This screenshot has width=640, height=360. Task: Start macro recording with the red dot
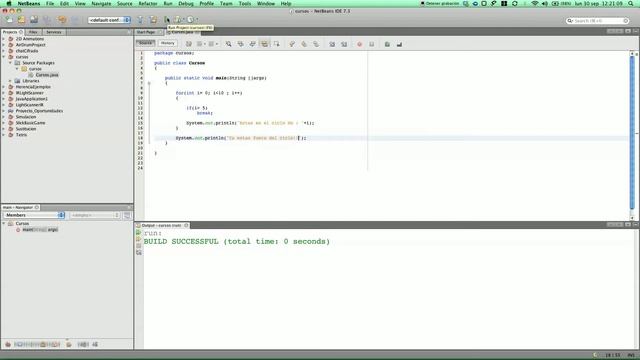tap(360, 44)
